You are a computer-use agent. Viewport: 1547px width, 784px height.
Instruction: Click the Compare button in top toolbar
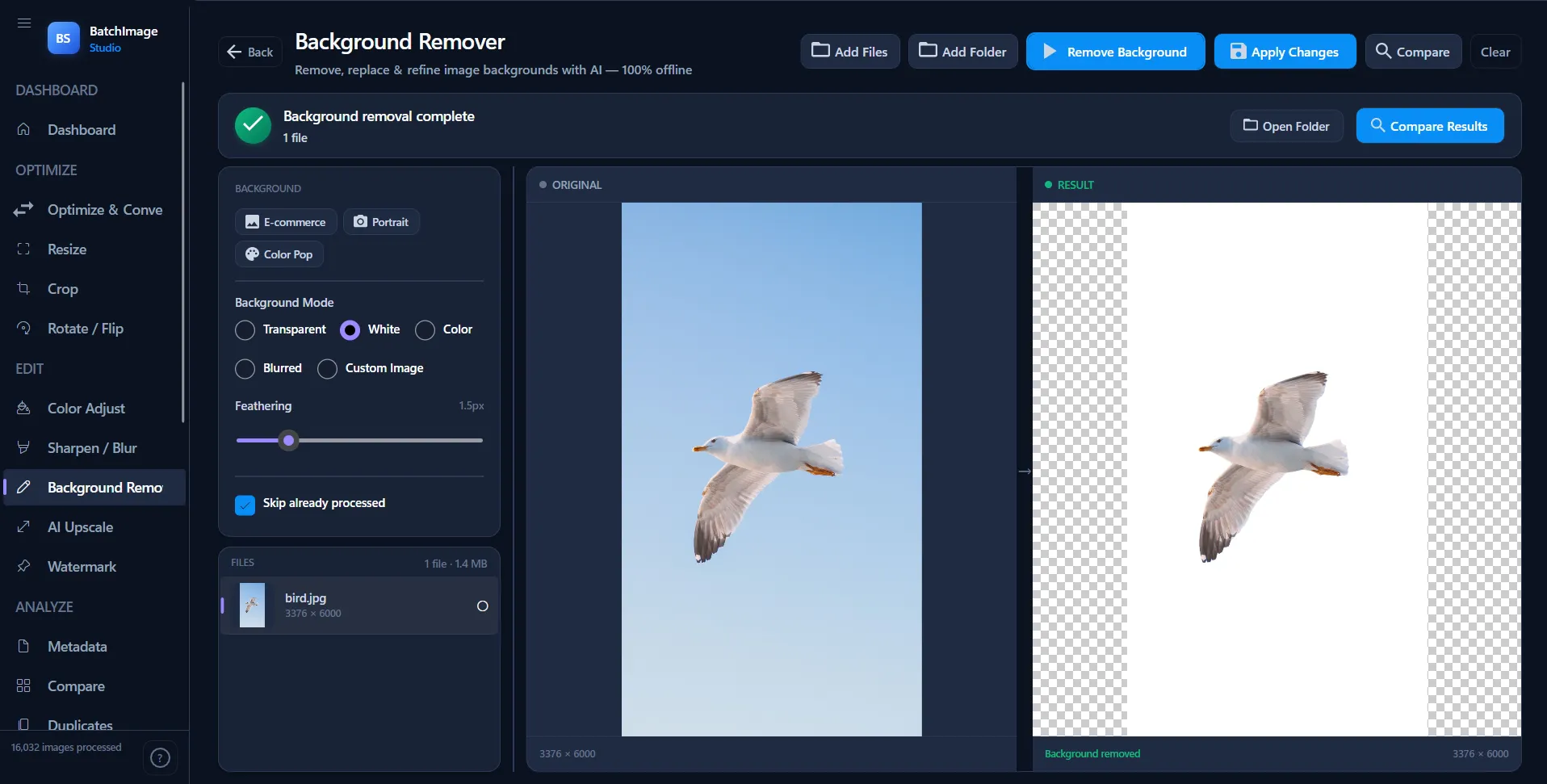point(1413,51)
